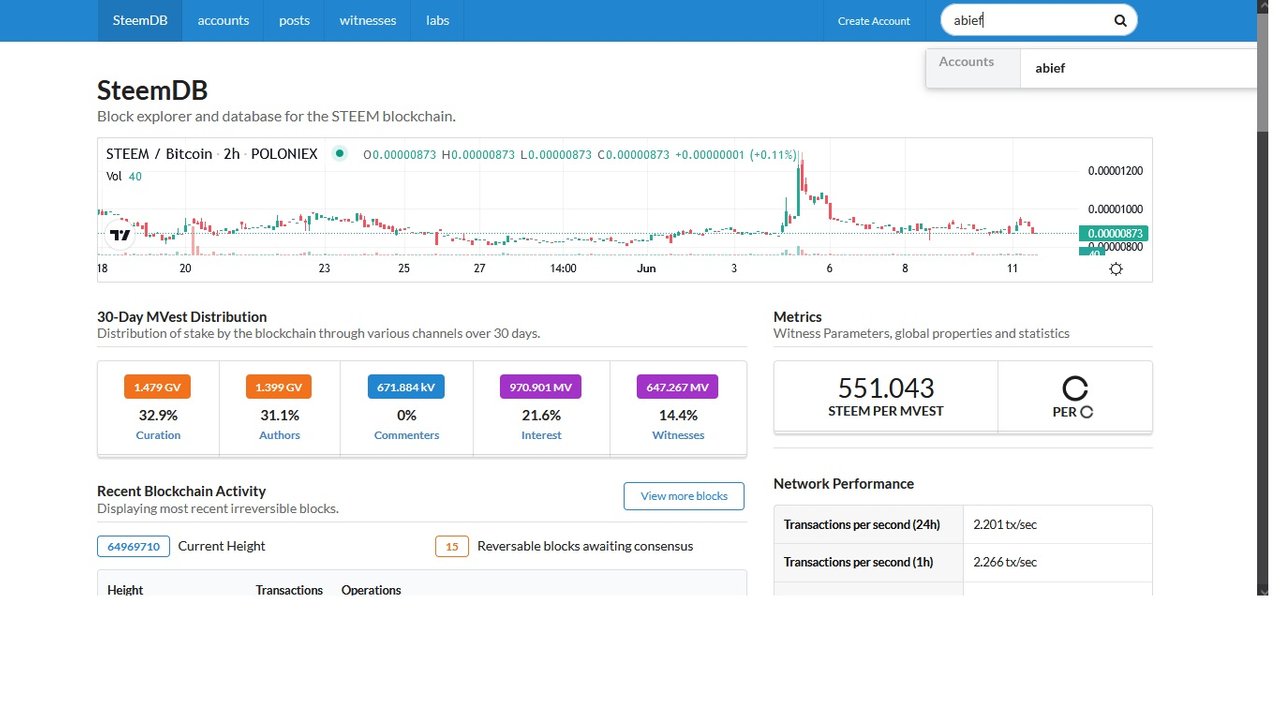The width and height of the screenshot is (1280, 720).
Task: Click the 671.884 kV blue badge
Action: [x=406, y=387]
